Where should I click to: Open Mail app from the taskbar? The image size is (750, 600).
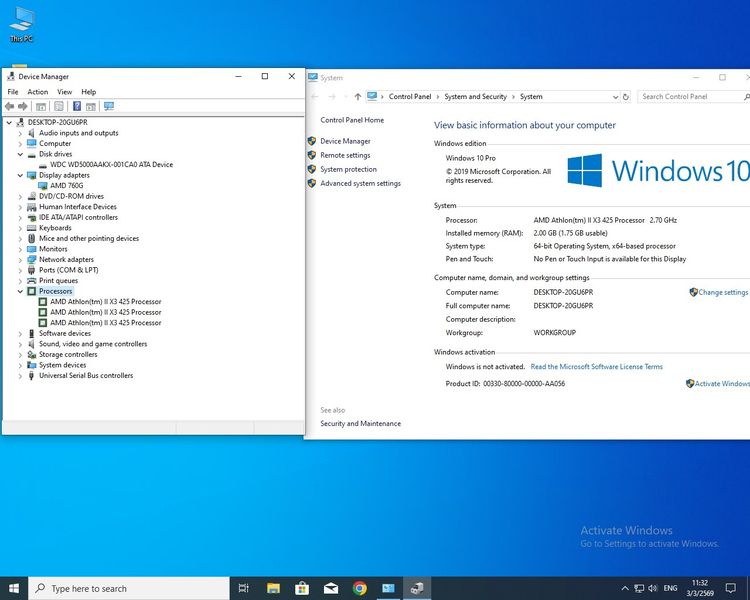click(x=331, y=588)
